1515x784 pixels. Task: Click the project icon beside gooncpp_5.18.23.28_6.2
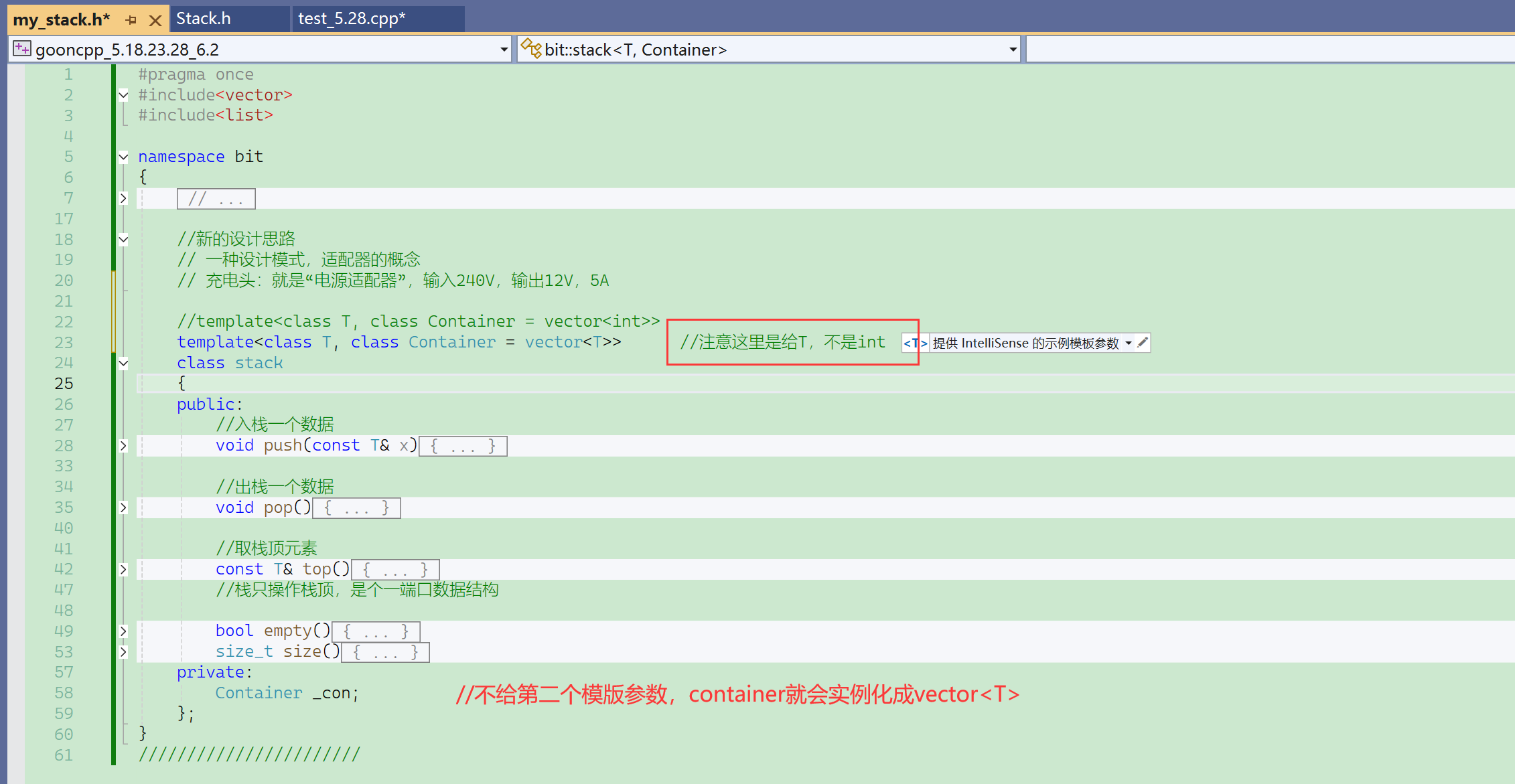22,49
